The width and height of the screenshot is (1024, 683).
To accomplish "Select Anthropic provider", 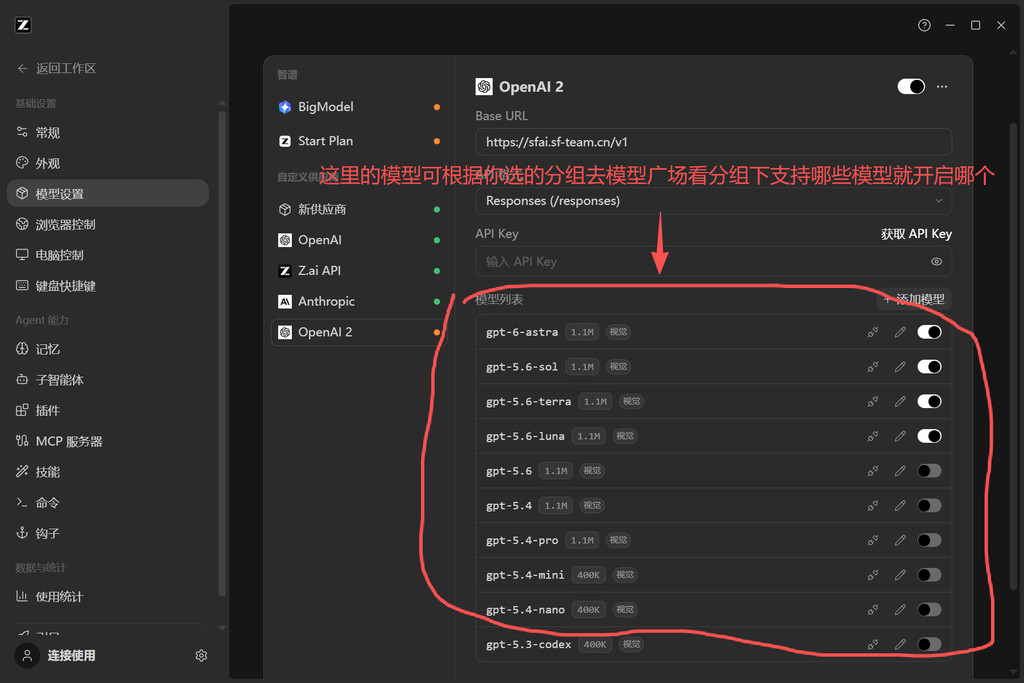I will click(x=359, y=302).
